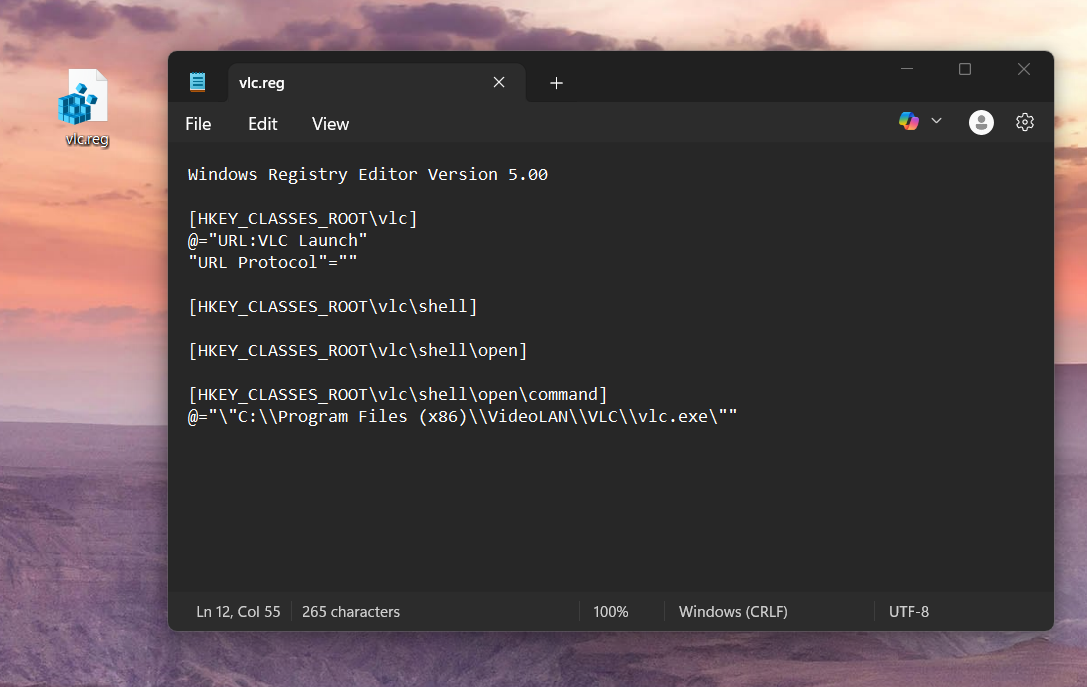The width and height of the screenshot is (1087, 687).
Task: Select the vlc.reg desktop file icon
Action: pos(84,107)
